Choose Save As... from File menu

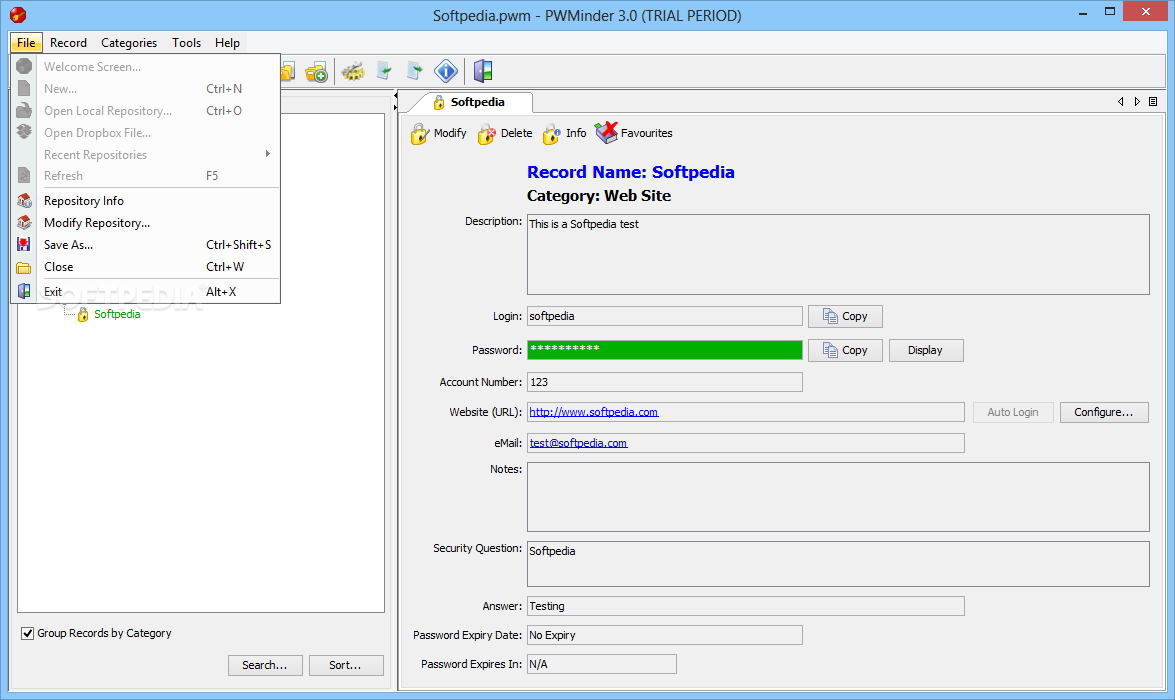point(145,244)
